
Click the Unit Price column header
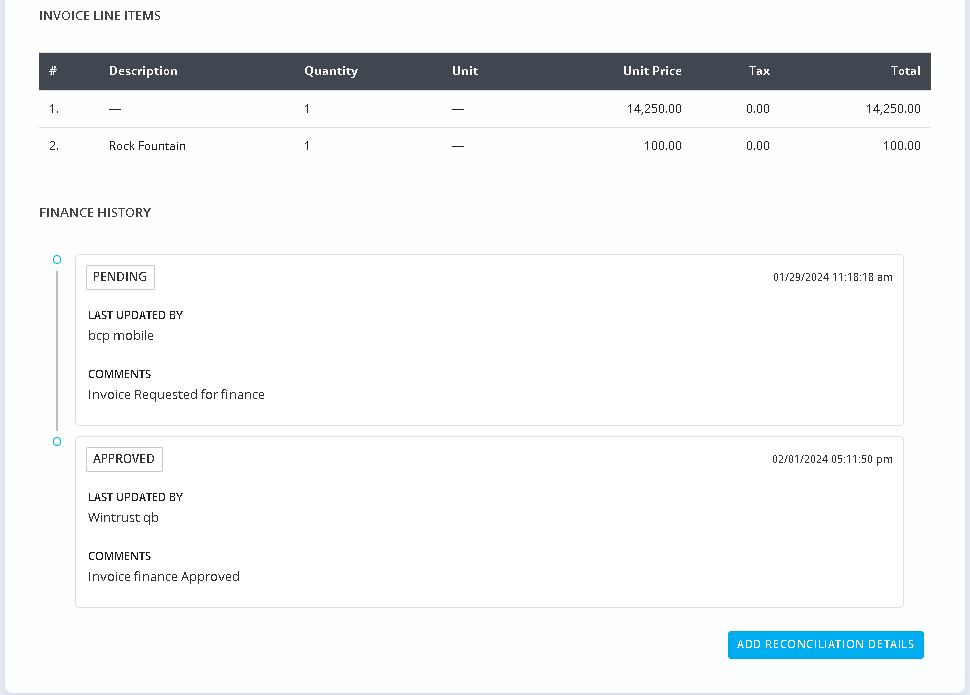[652, 71]
